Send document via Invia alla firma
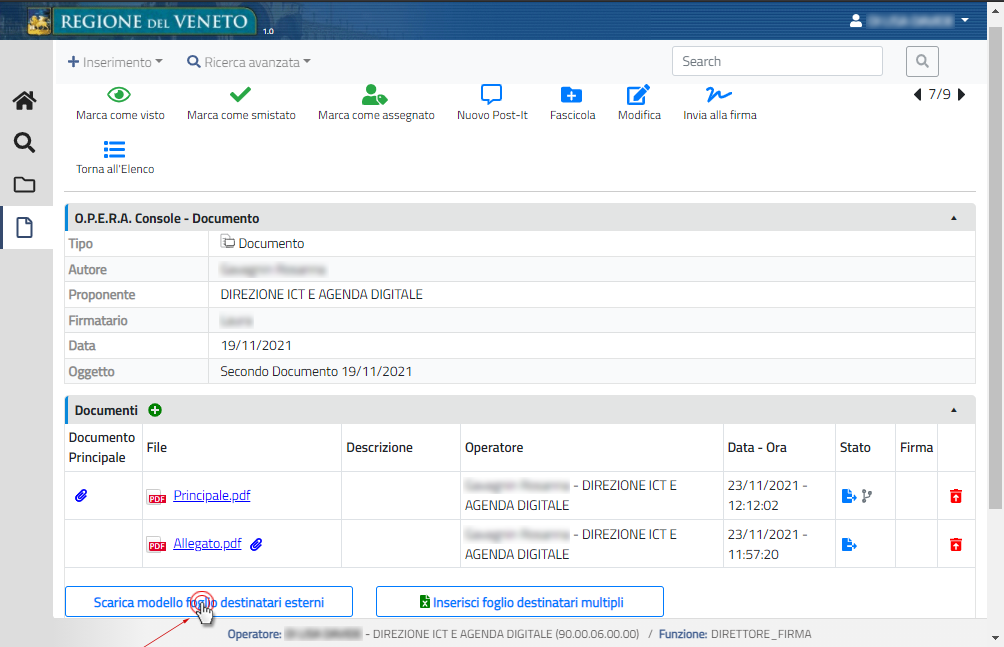Viewport: 1004px width, 647px height. pyautogui.click(x=719, y=95)
